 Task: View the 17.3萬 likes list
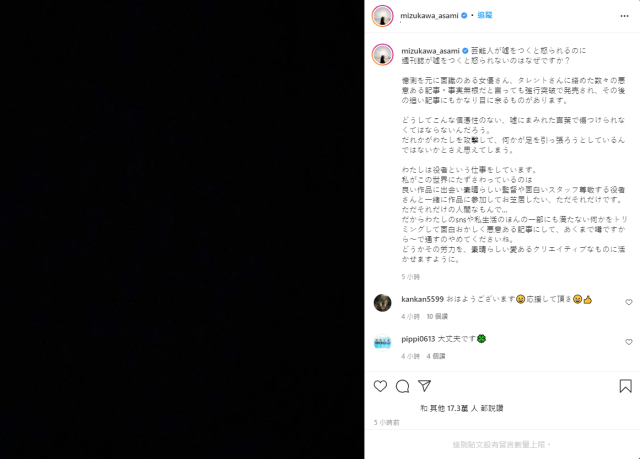[462, 408]
